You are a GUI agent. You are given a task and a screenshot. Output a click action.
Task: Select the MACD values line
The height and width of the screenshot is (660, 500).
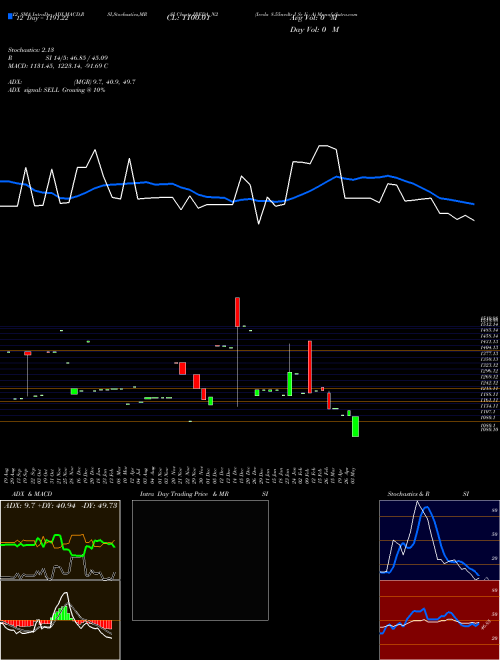point(58,66)
